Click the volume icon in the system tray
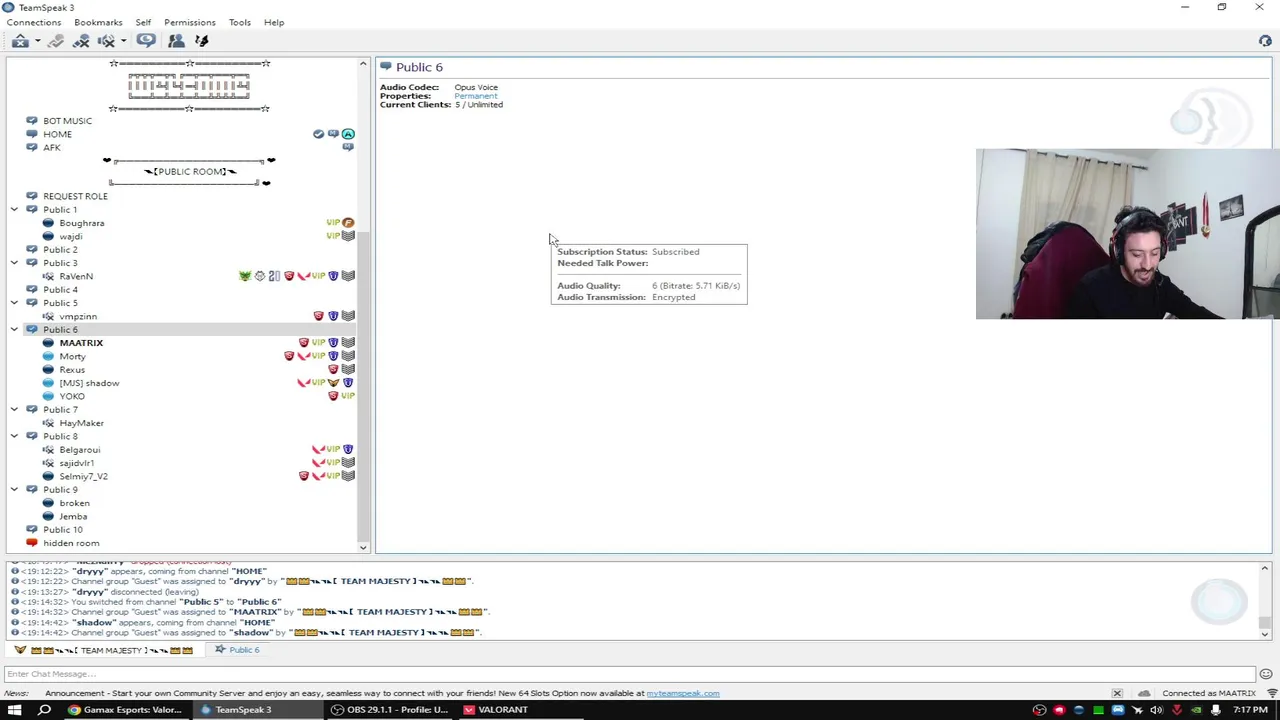 1156,710
